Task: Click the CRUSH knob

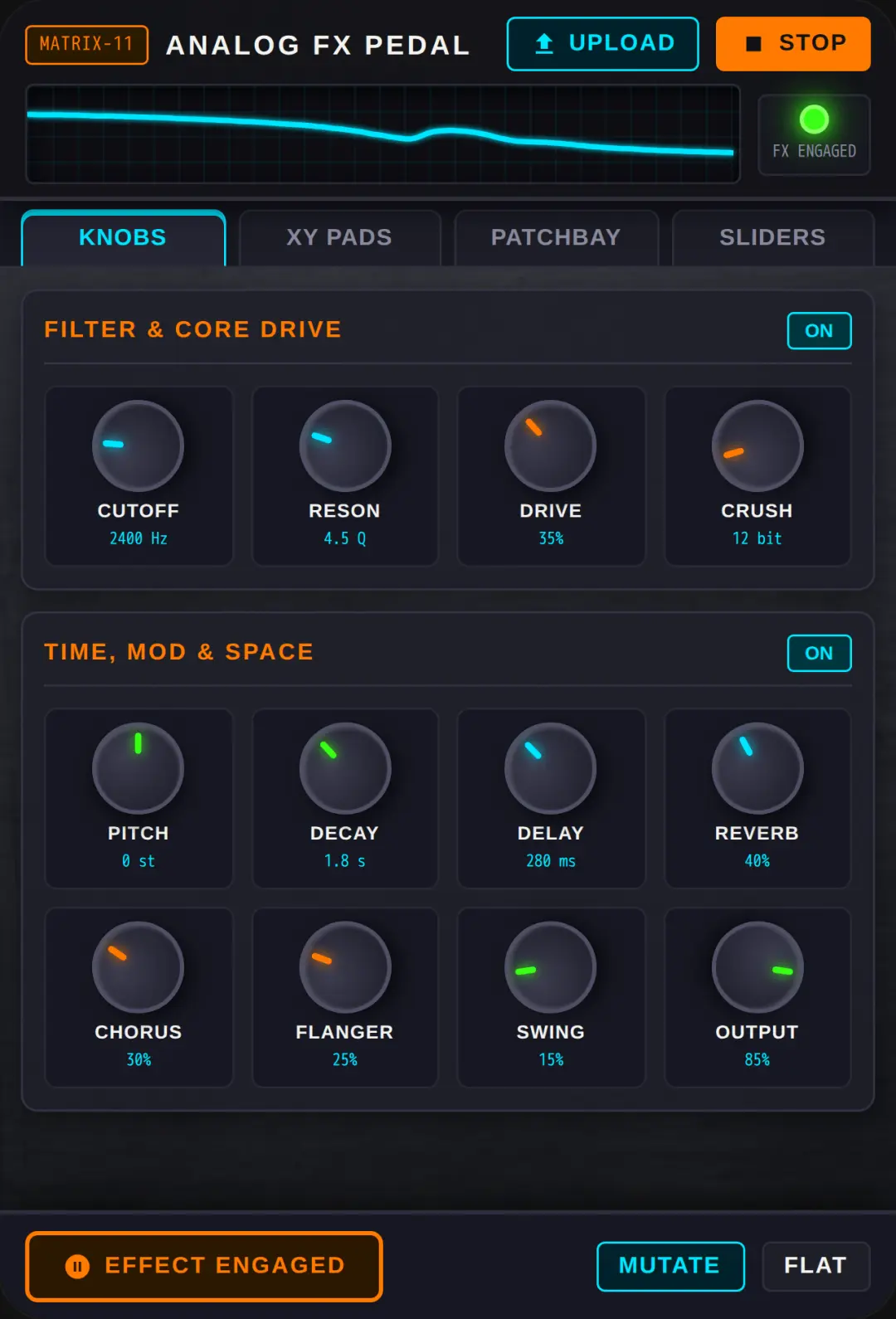Action: point(757,446)
